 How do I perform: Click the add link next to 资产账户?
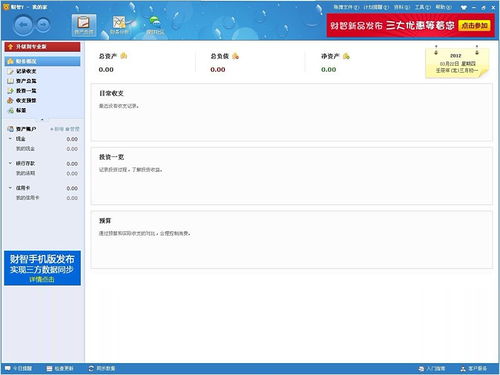click(x=57, y=129)
